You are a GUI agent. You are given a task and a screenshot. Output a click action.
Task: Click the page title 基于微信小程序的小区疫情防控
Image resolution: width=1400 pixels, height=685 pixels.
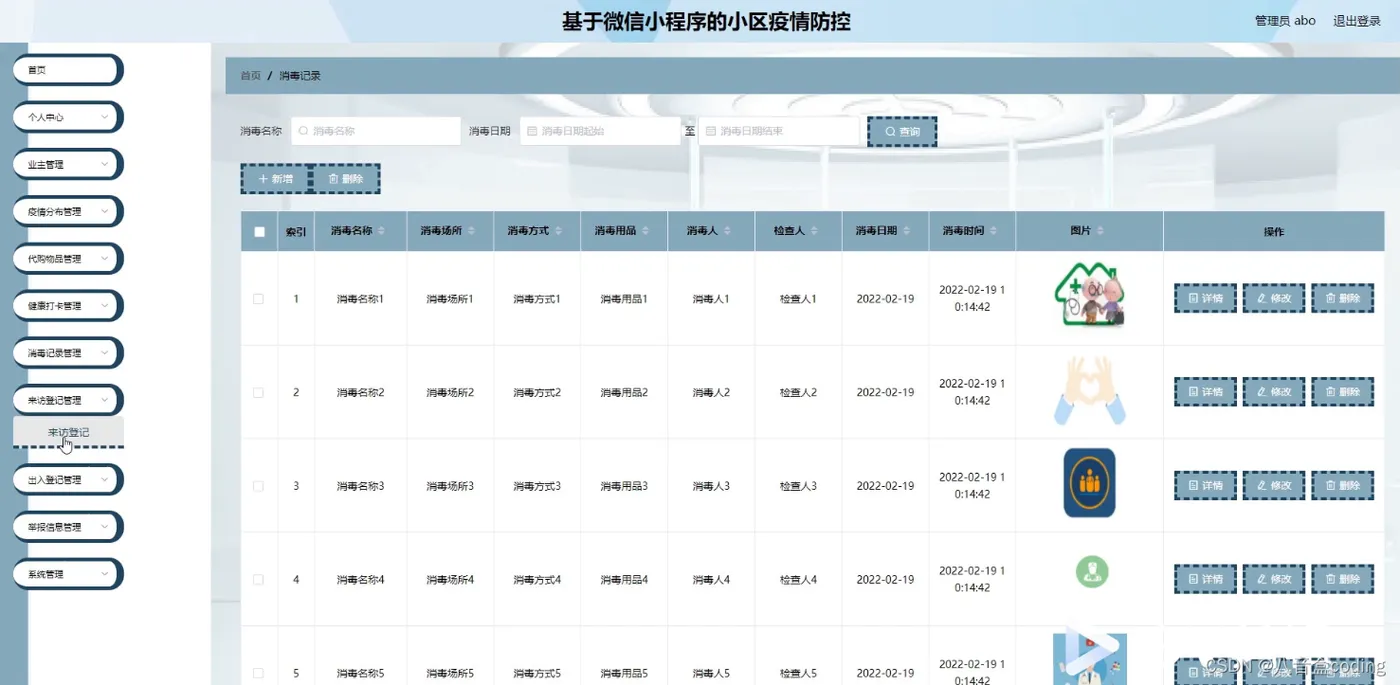point(706,21)
